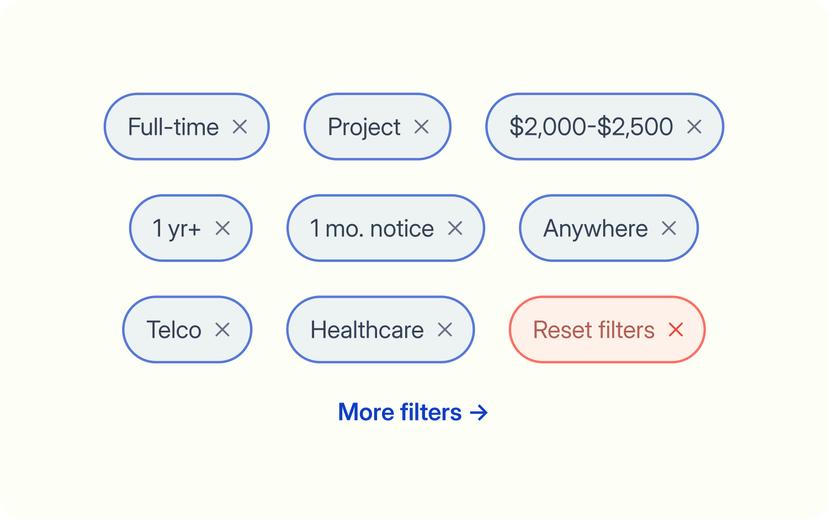Remove the Telco filter X icon
The width and height of the screenshot is (828, 519).
pyautogui.click(x=222, y=329)
